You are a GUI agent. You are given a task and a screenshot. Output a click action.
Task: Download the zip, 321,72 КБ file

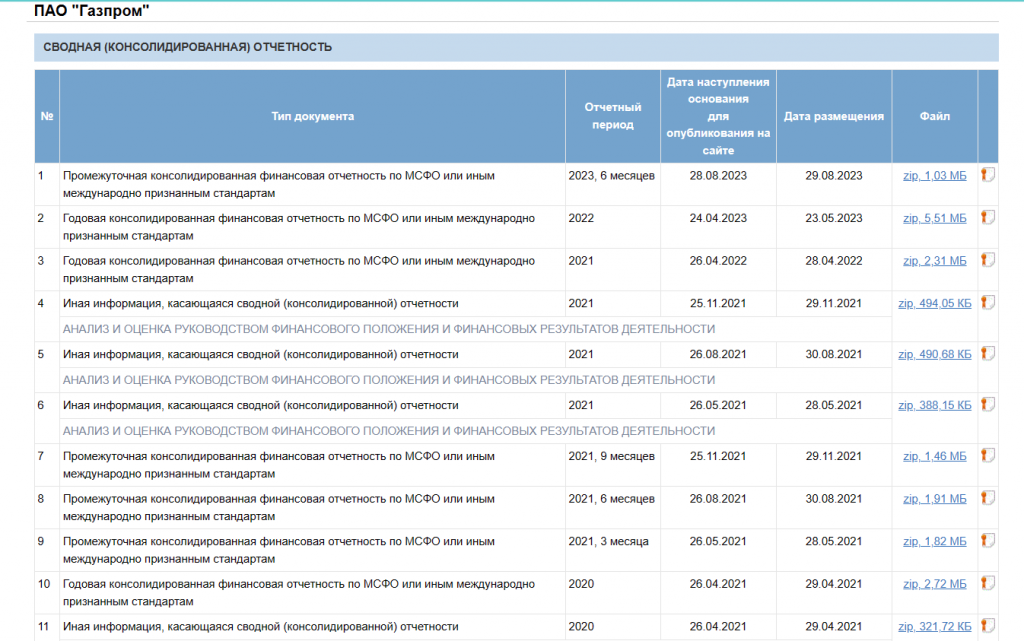tap(934, 627)
